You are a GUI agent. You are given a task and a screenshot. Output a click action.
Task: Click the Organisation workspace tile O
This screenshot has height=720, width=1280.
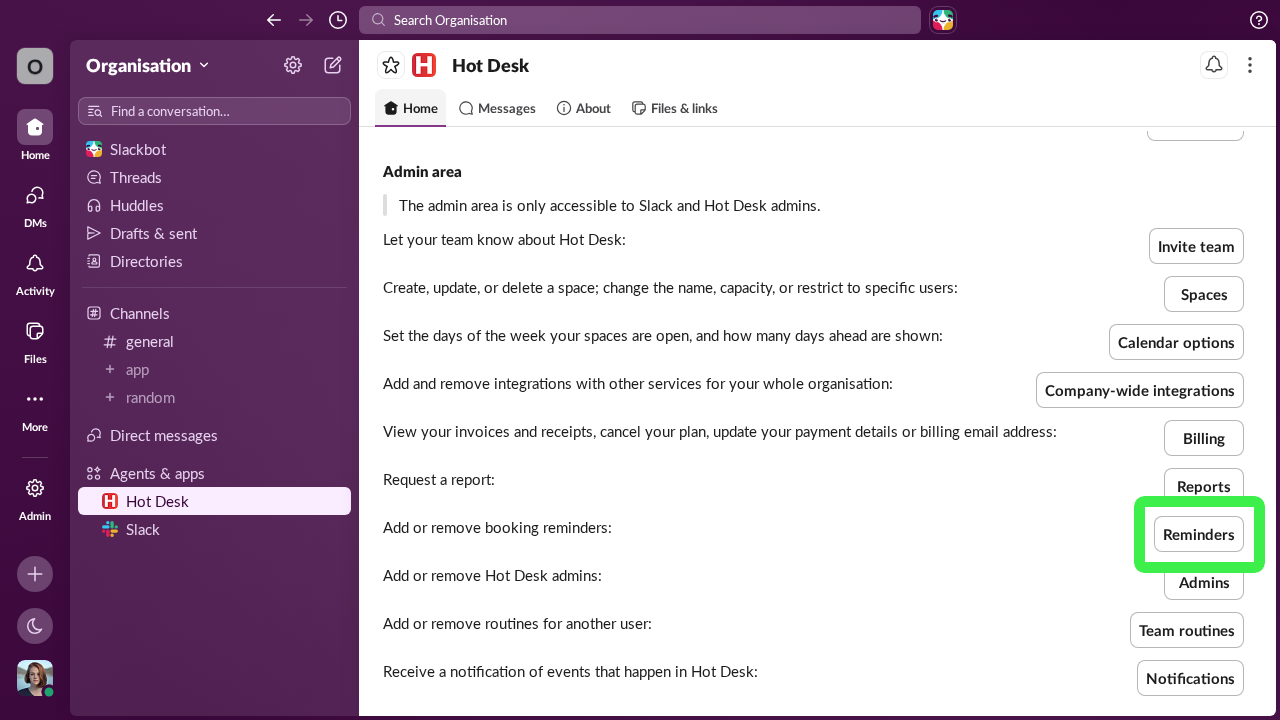point(35,66)
